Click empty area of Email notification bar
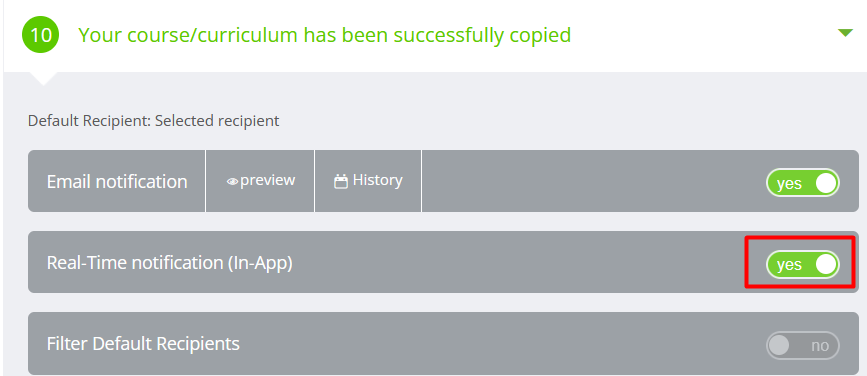This screenshot has width=867, height=376. point(593,181)
